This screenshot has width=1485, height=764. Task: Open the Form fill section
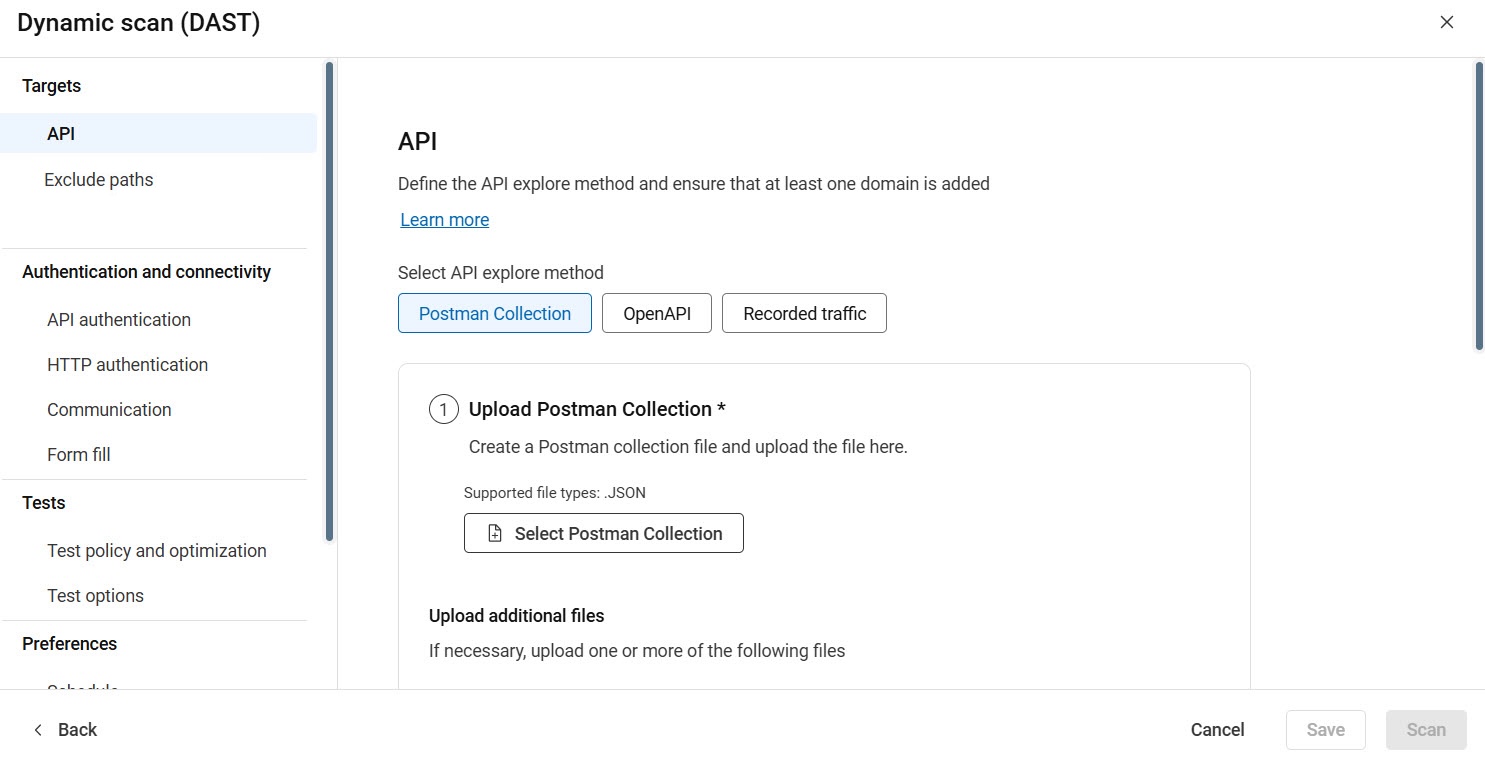click(x=78, y=454)
